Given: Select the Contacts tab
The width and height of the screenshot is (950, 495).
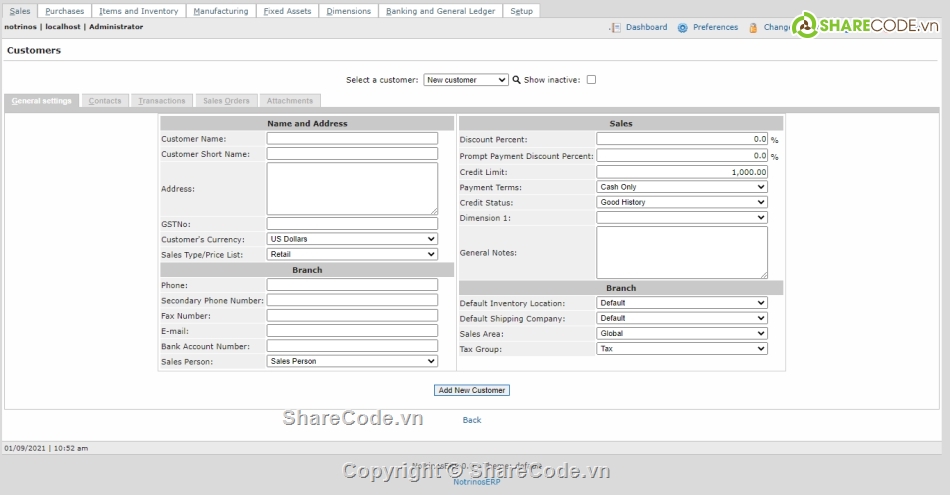Looking at the screenshot, I should [105, 101].
